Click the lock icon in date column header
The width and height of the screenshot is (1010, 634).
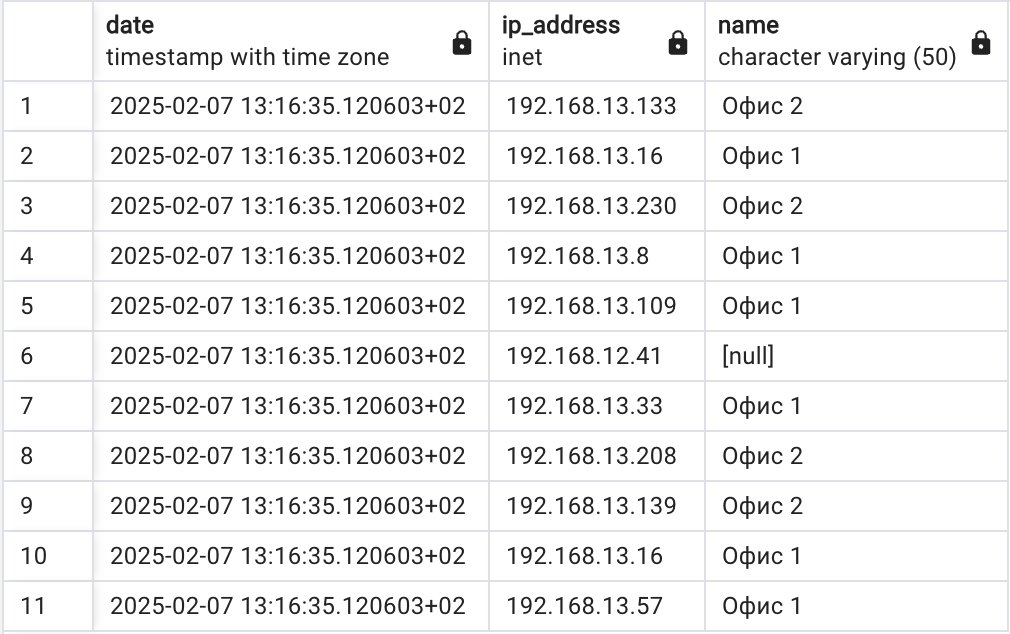(462, 43)
